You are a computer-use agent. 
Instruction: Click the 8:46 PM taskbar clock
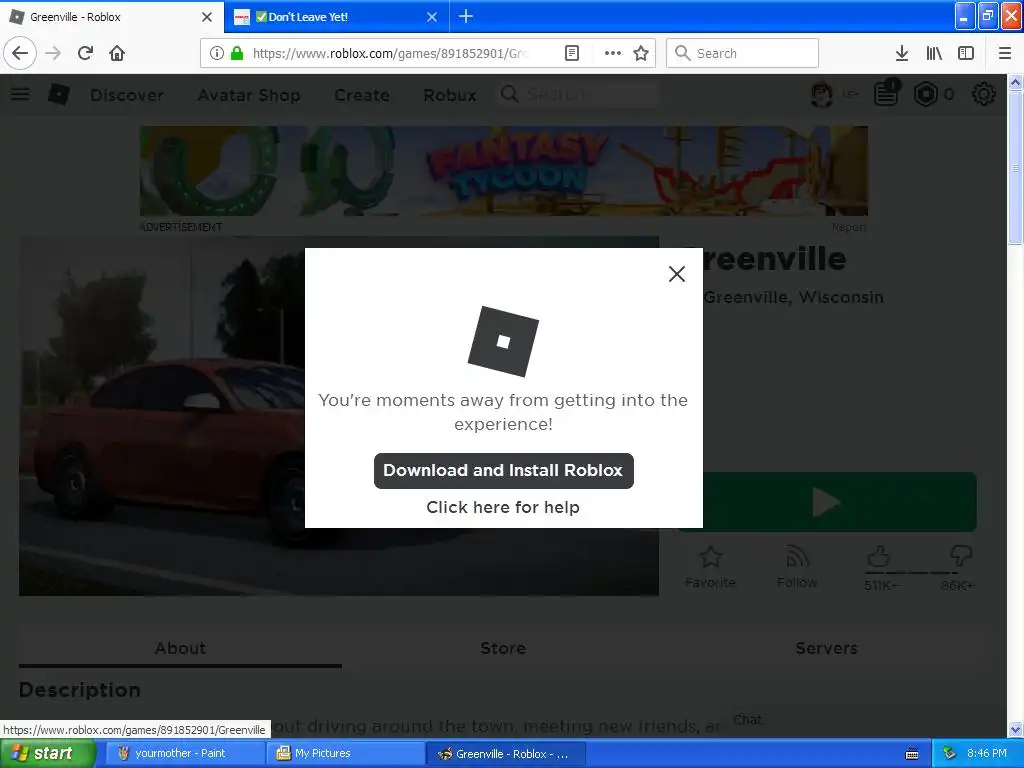pos(987,754)
